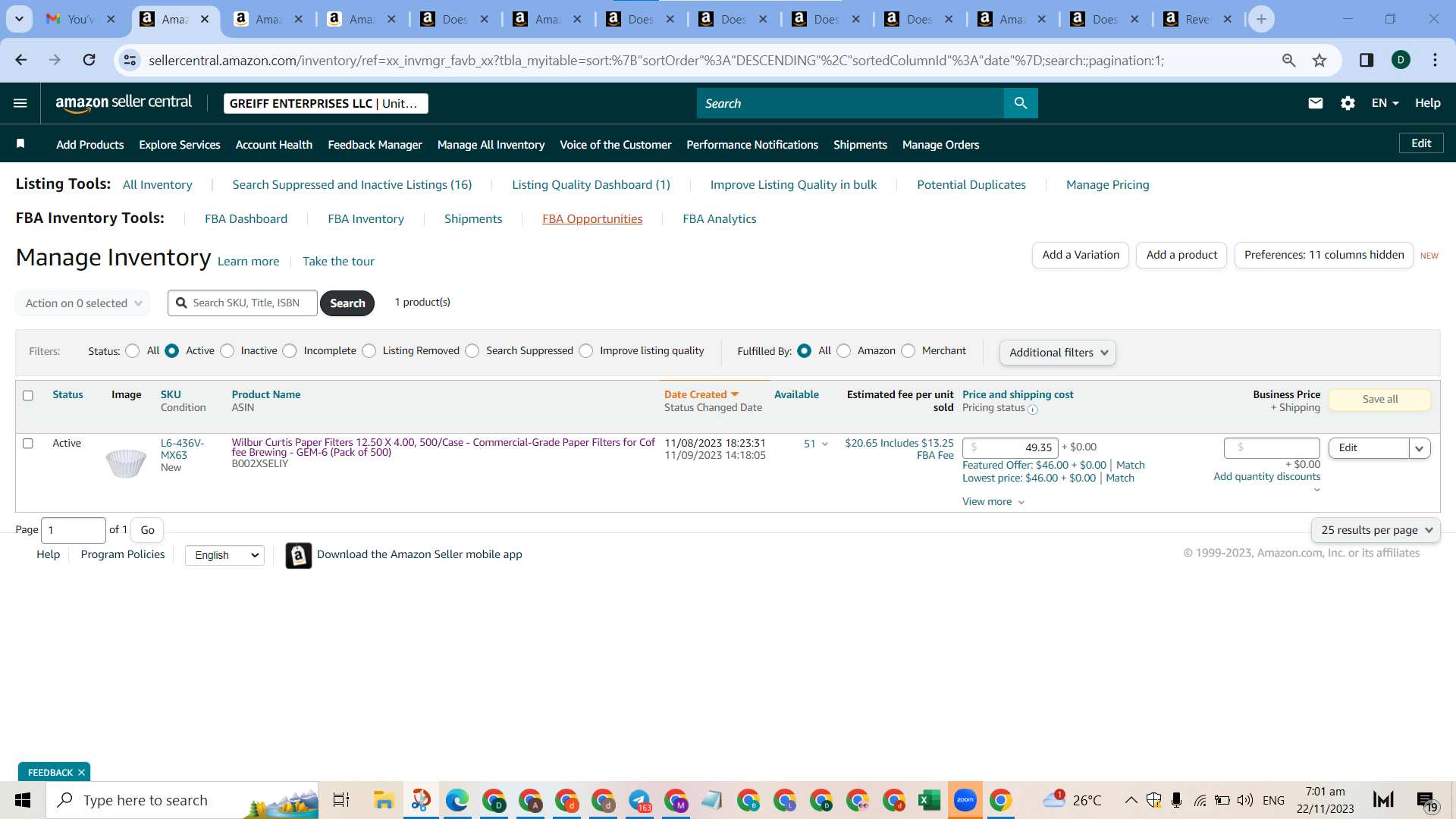Open a new browser tab
1456x819 pixels.
[1262, 19]
